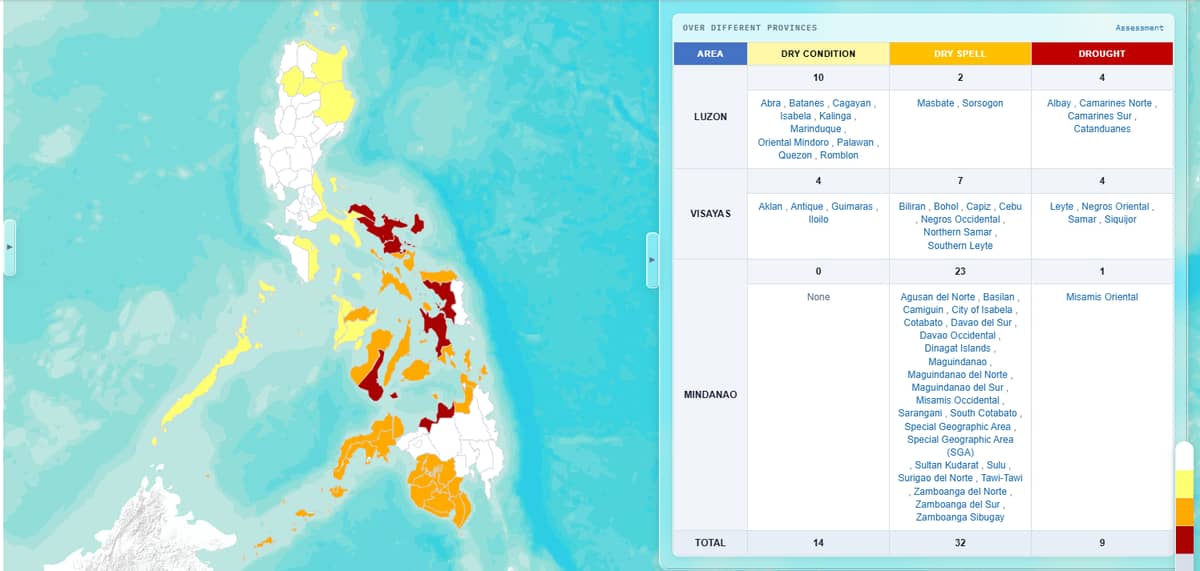Click the Batanes province name

pos(806,103)
